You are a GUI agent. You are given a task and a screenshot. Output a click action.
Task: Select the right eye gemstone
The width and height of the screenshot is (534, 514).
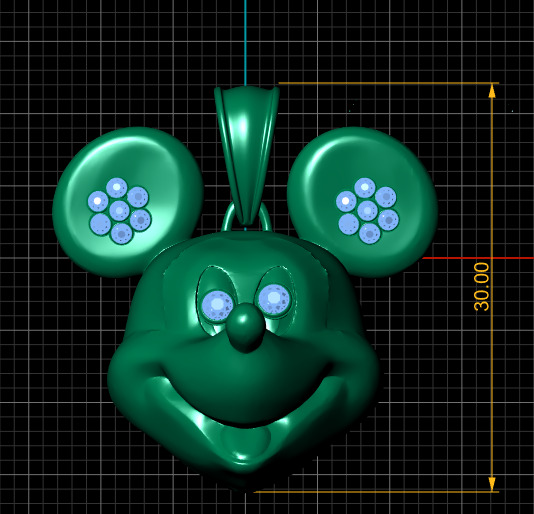274,299
